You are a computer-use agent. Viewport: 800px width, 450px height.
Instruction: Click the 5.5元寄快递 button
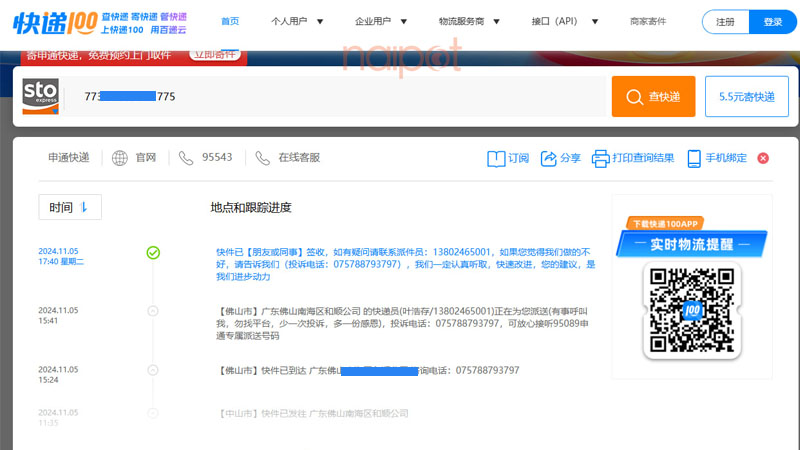coord(746,97)
